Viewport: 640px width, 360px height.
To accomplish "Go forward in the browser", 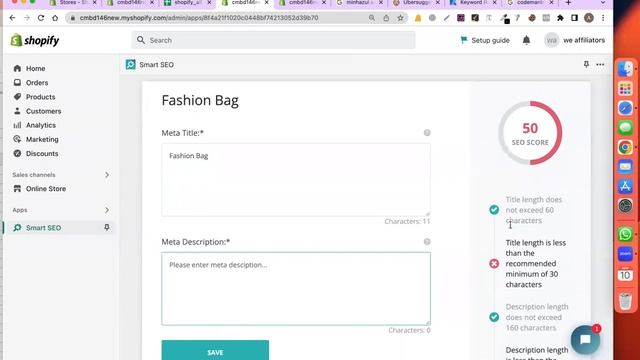I will [27, 18].
